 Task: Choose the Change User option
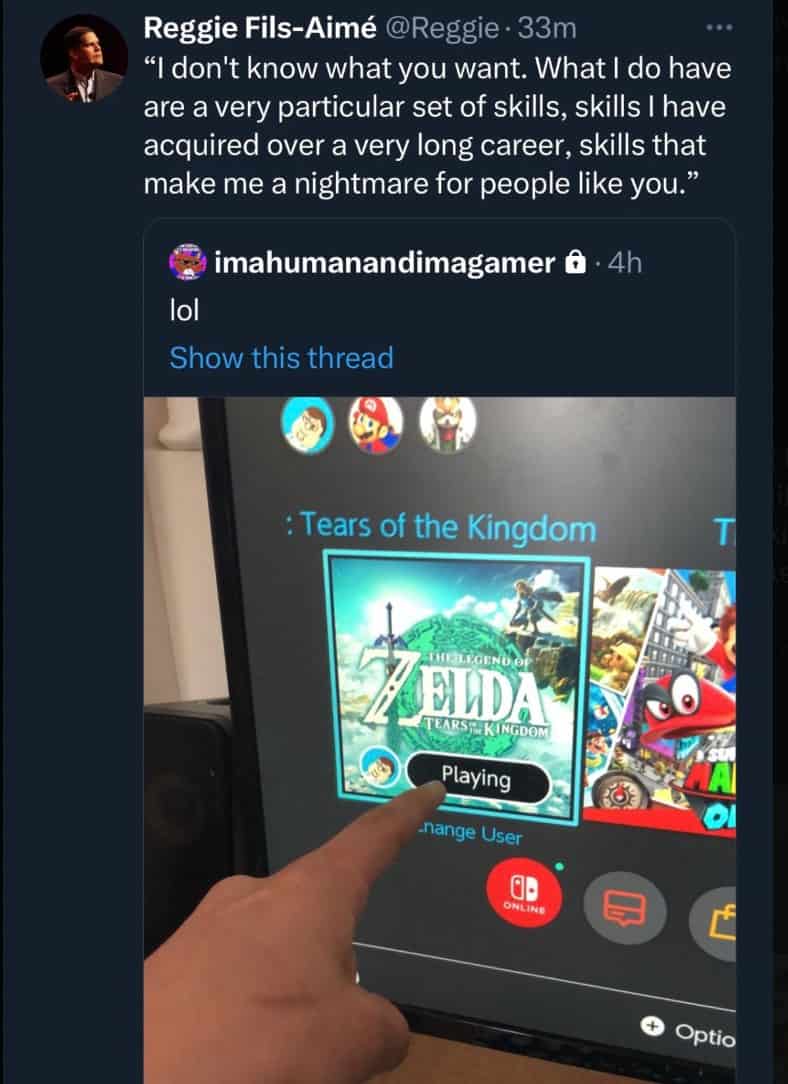pos(469,832)
